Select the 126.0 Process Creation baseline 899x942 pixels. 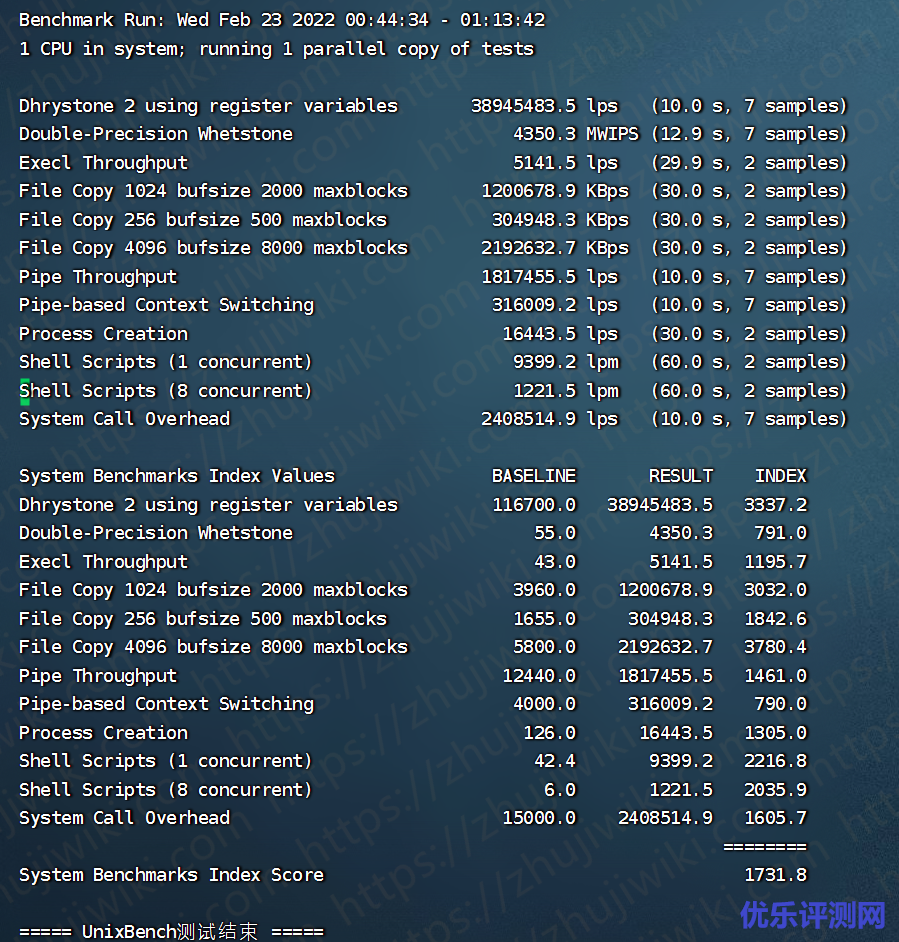549,734
